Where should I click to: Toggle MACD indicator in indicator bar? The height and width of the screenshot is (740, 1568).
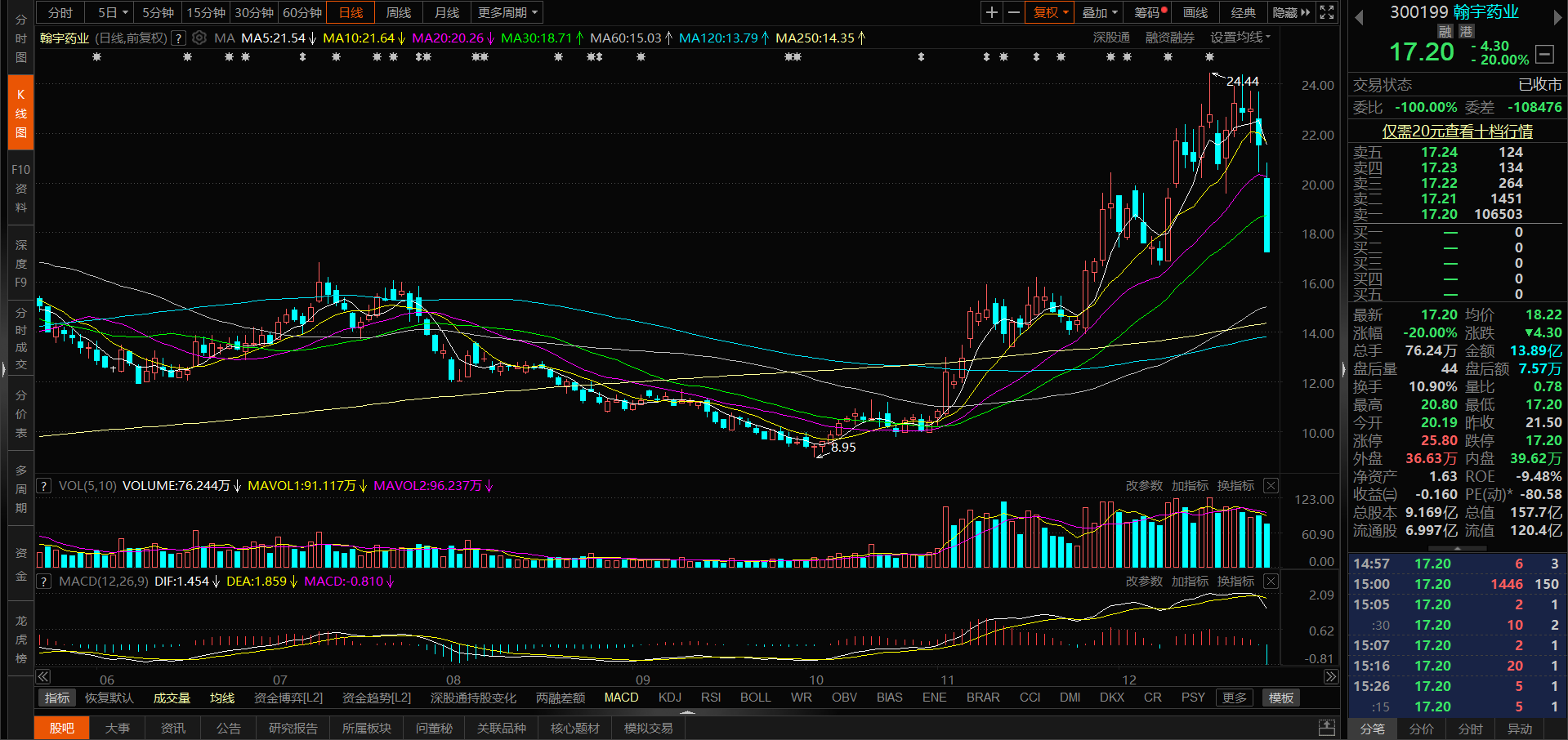621,698
